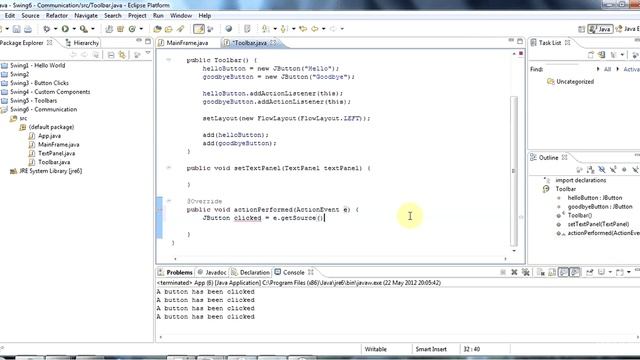Click the New Java Class icon
The width and height of the screenshot is (640, 360).
pos(132,29)
